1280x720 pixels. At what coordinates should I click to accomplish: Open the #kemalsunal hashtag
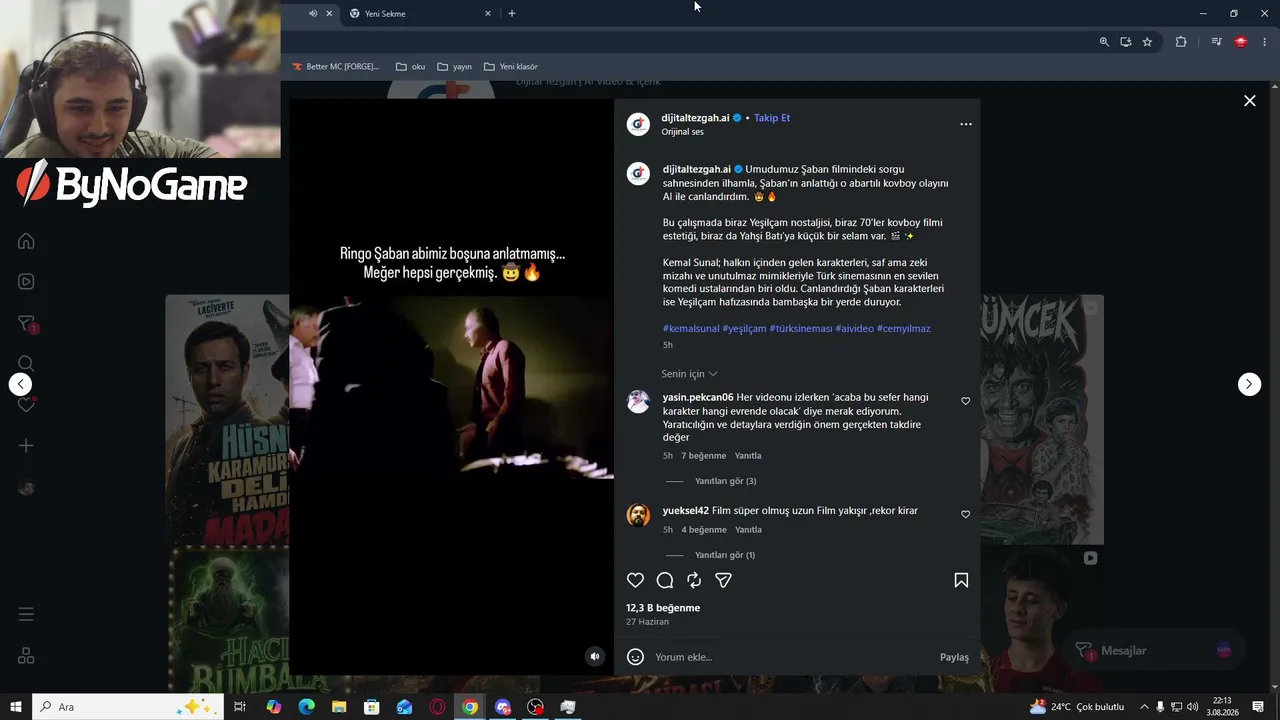pos(691,329)
